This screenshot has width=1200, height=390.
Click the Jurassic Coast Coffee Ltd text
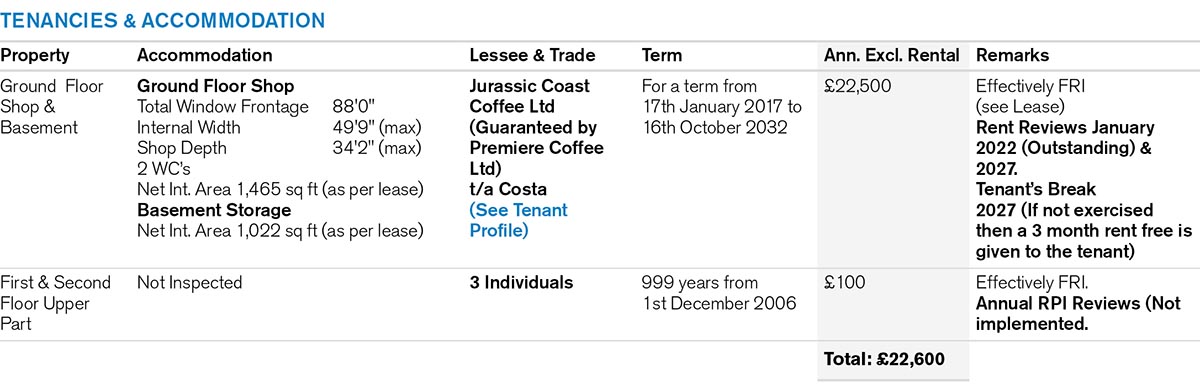tap(529, 97)
